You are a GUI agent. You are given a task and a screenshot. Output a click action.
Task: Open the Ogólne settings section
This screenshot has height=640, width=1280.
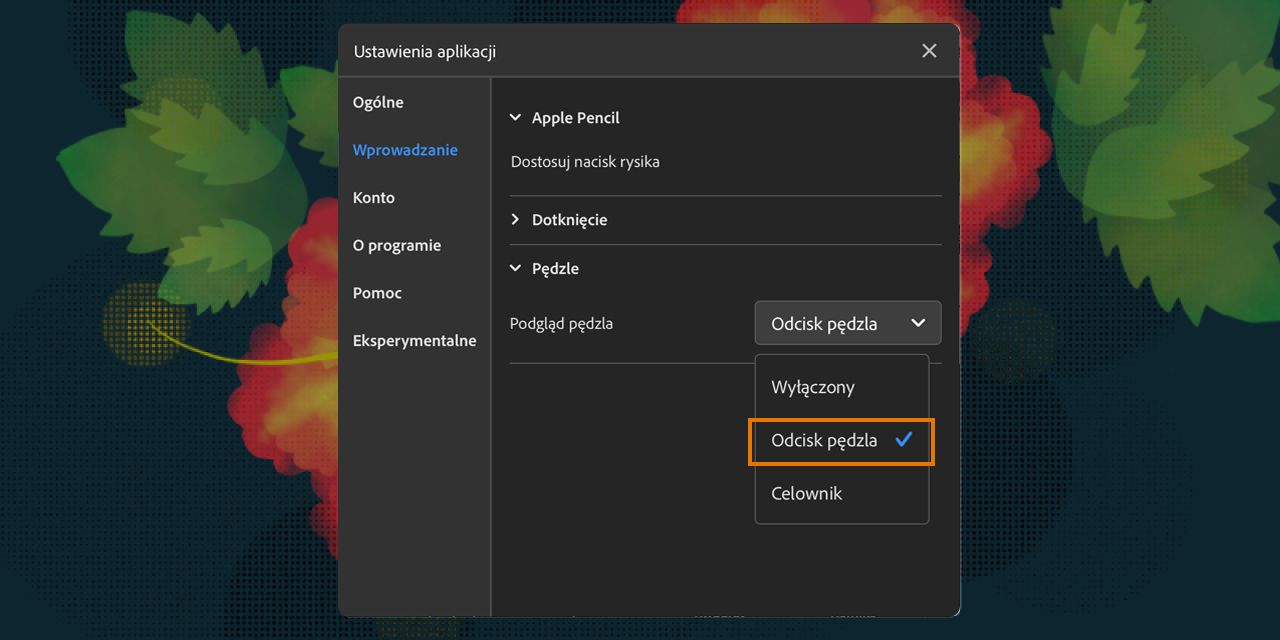coord(377,102)
